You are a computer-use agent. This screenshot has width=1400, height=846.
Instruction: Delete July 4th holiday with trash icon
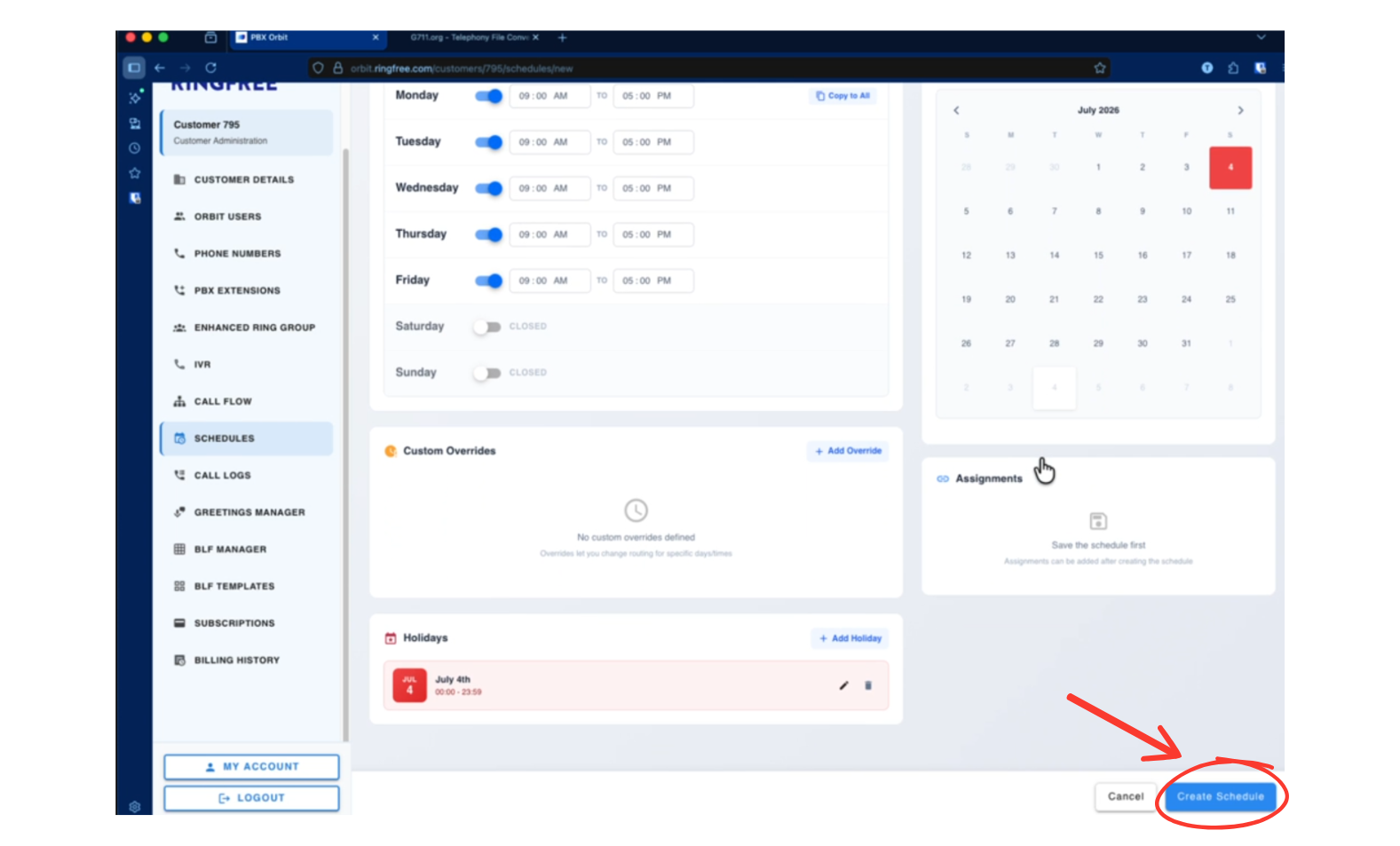[x=868, y=685]
